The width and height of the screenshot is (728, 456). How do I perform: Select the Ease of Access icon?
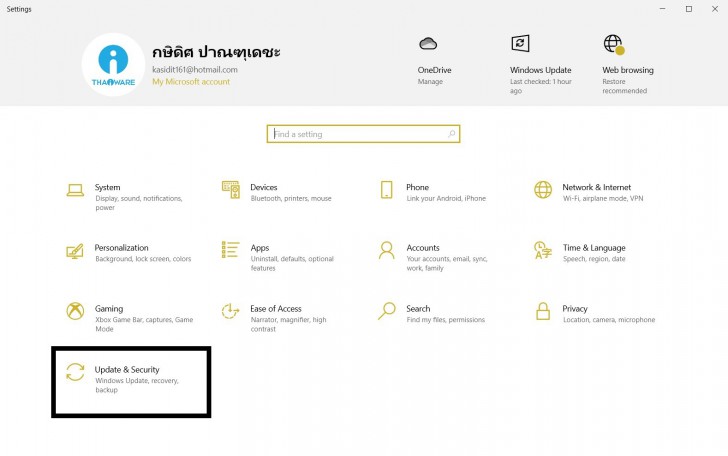click(x=230, y=311)
